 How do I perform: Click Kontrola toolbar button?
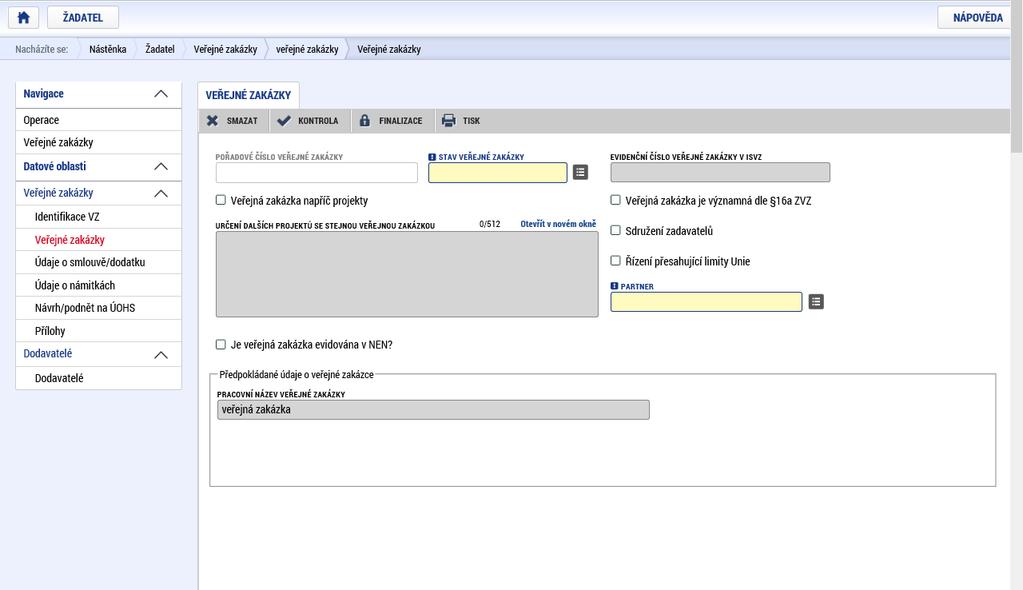pos(308,121)
